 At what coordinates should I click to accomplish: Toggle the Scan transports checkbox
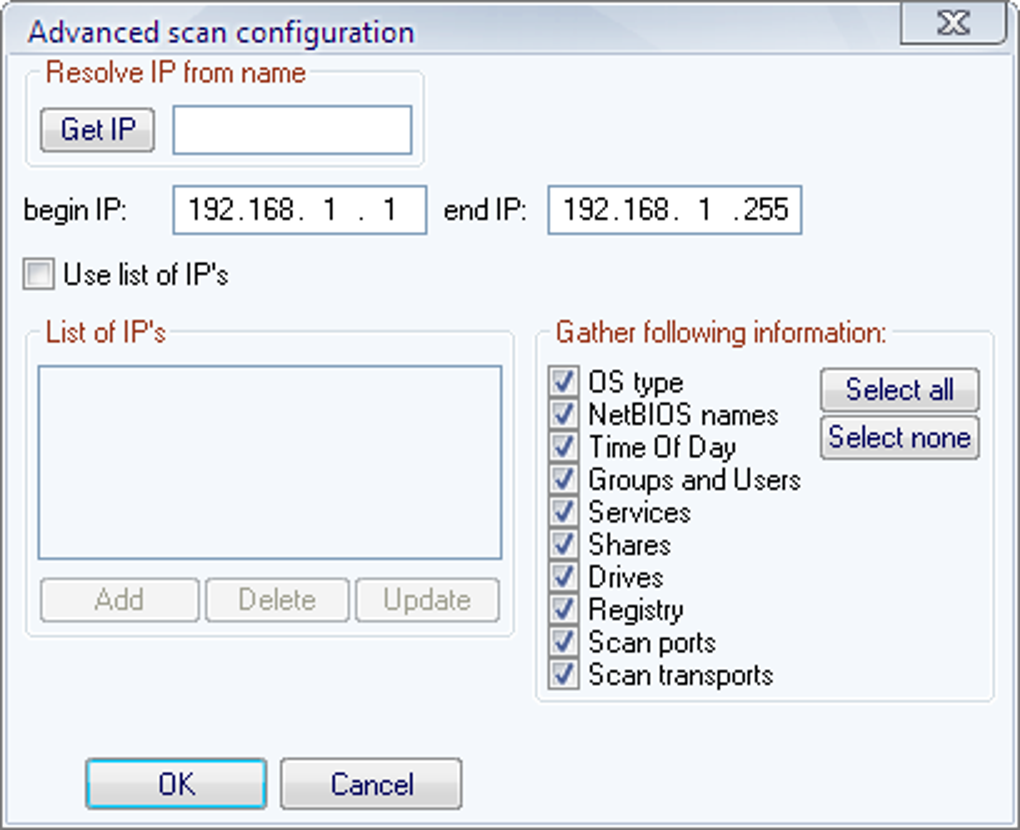(x=564, y=675)
